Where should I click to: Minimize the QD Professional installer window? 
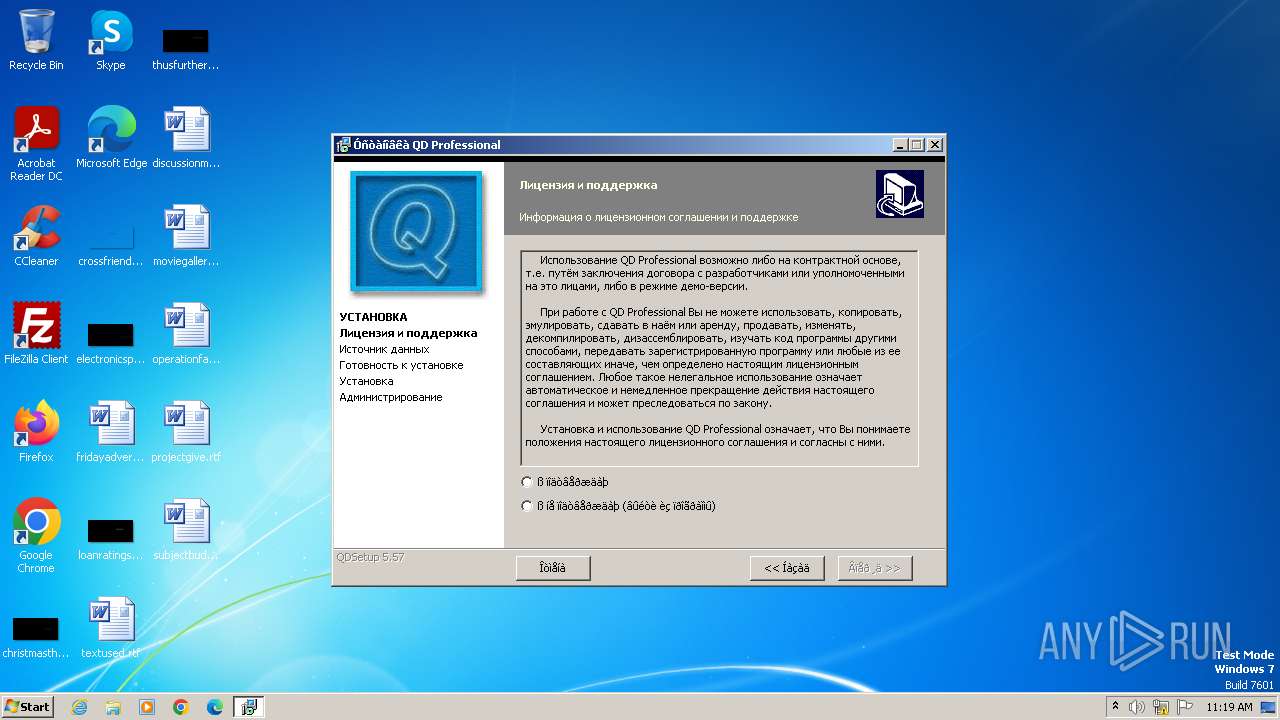pos(899,145)
